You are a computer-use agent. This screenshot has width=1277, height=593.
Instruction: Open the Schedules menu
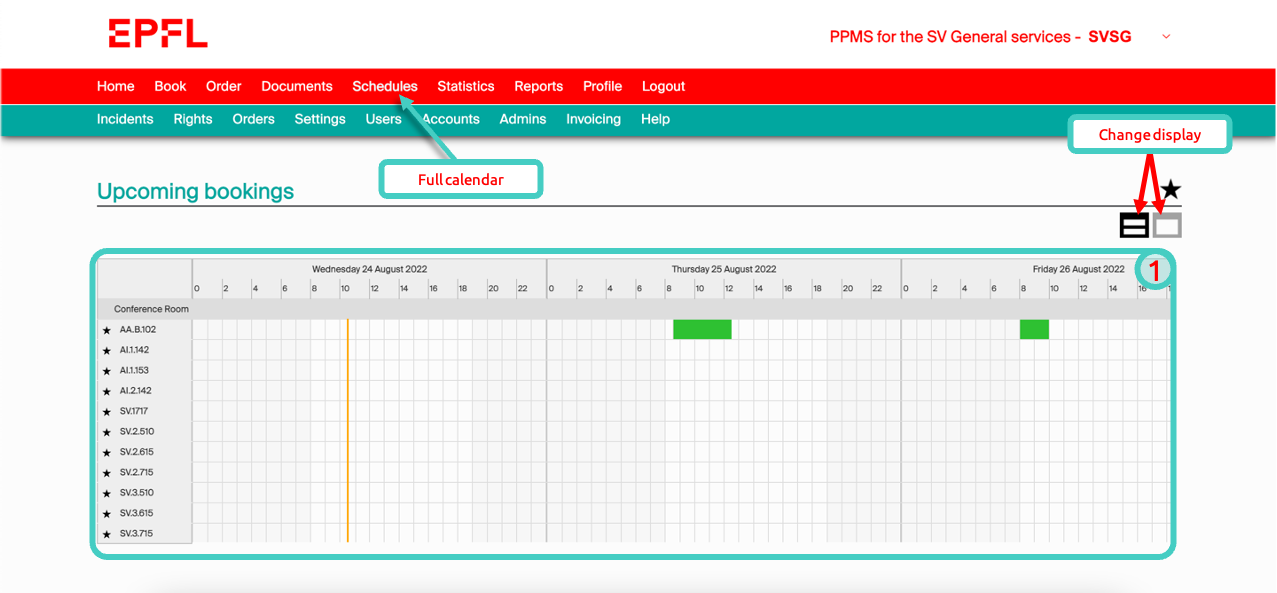pyautogui.click(x=385, y=86)
